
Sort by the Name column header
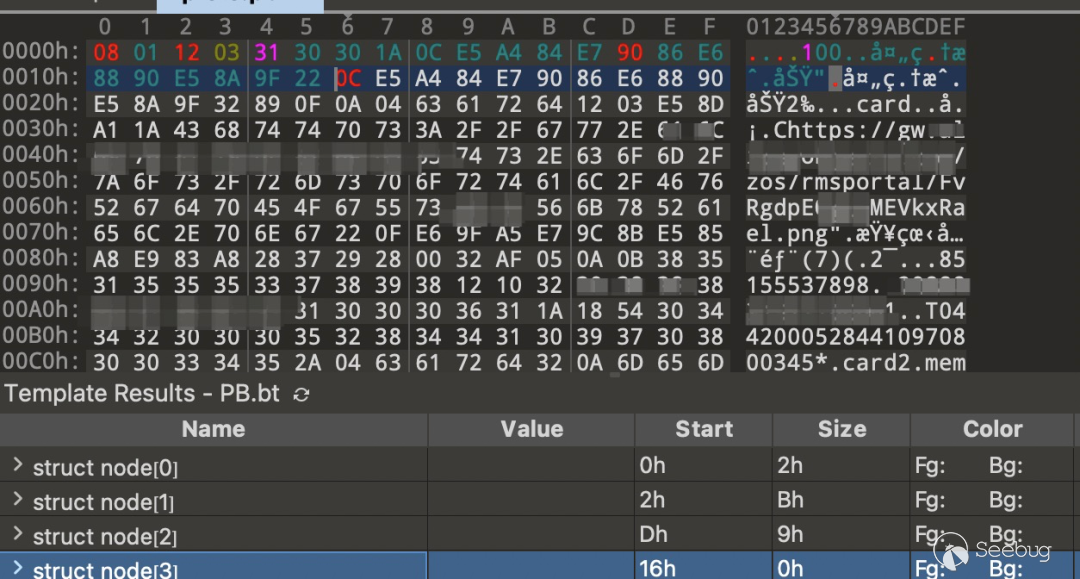coord(213,429)
